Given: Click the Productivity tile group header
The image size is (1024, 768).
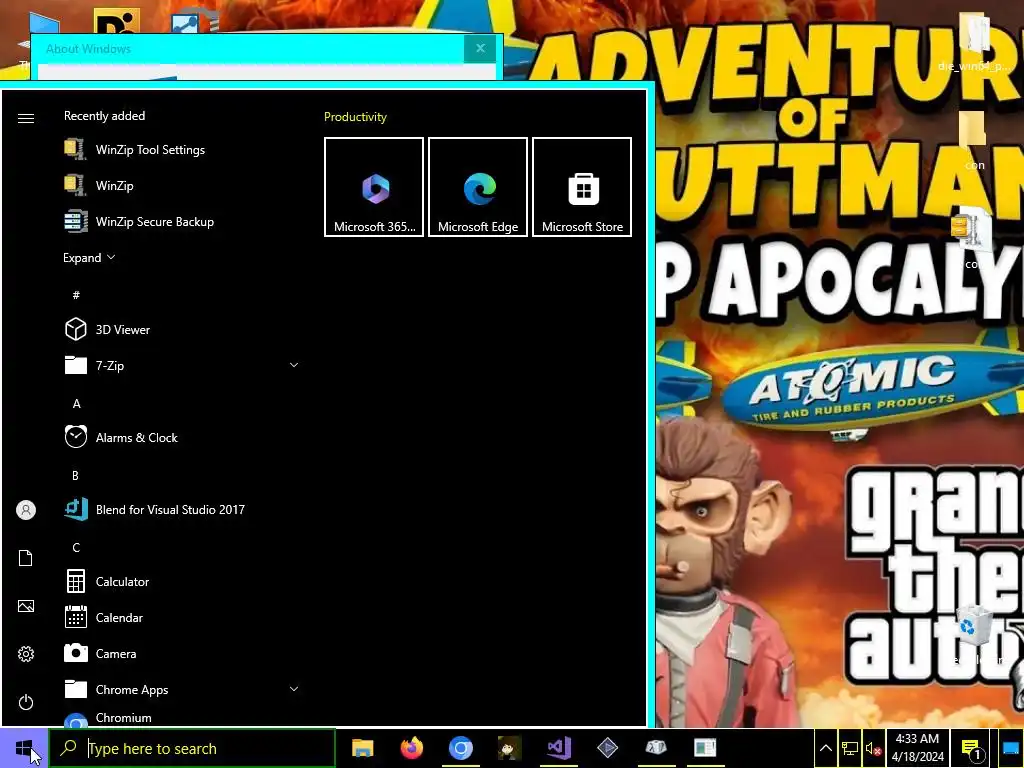Looking at the screenshot, I should 355,117.
